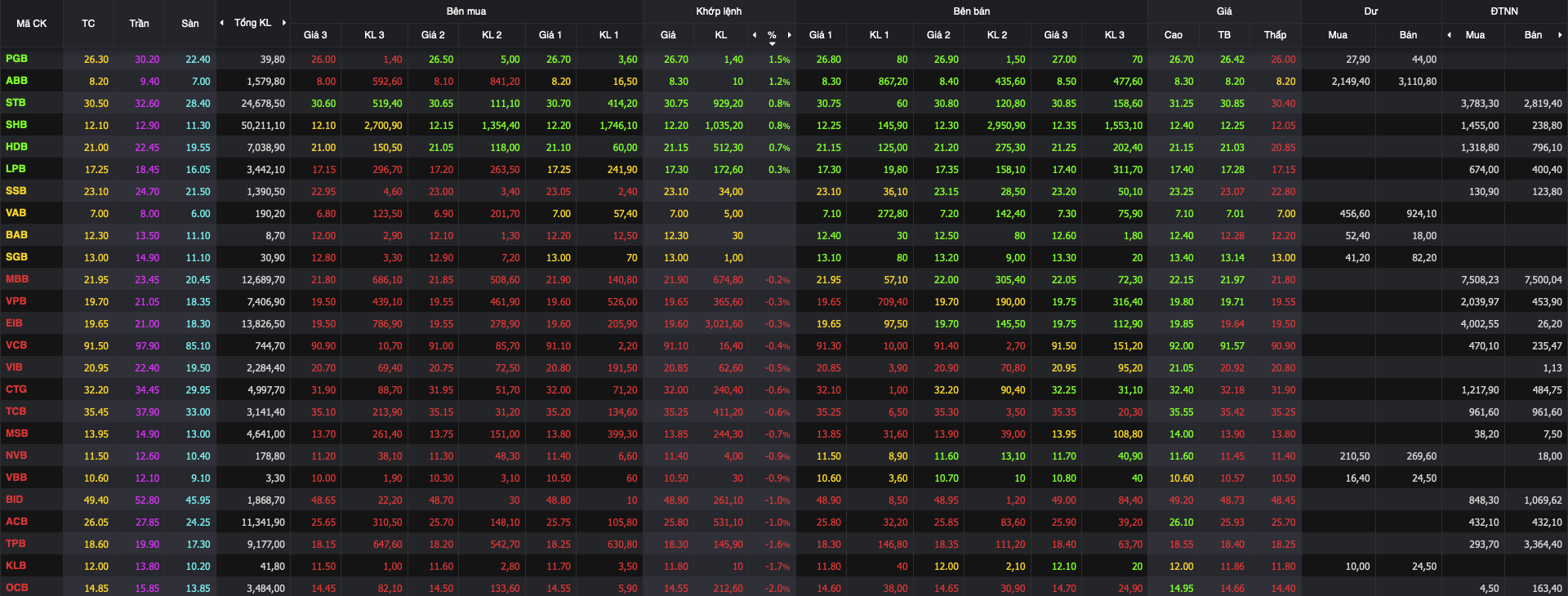Click OCB matched change -2.0%
Screen dimensions: 1568x596
[777, 589]
